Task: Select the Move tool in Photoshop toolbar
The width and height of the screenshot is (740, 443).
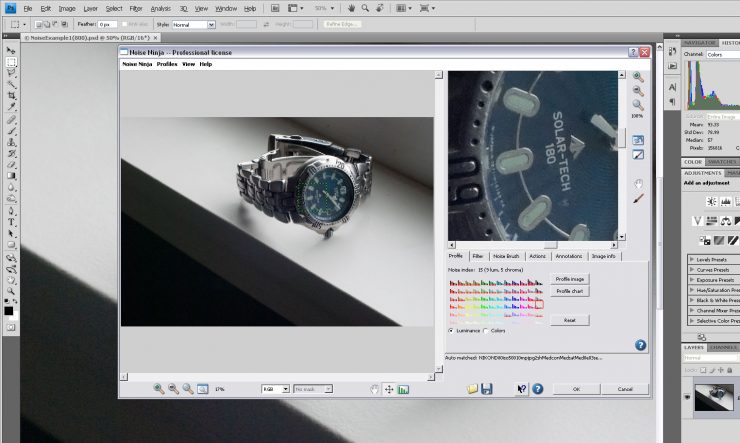Action: coord(11,50)
